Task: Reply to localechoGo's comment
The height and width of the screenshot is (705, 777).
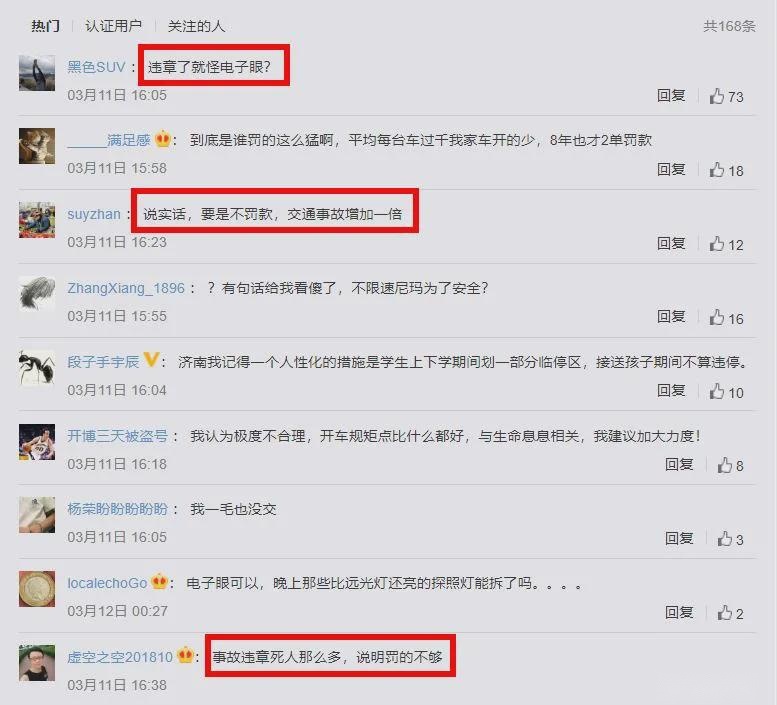Action: [x=679, y=612]
